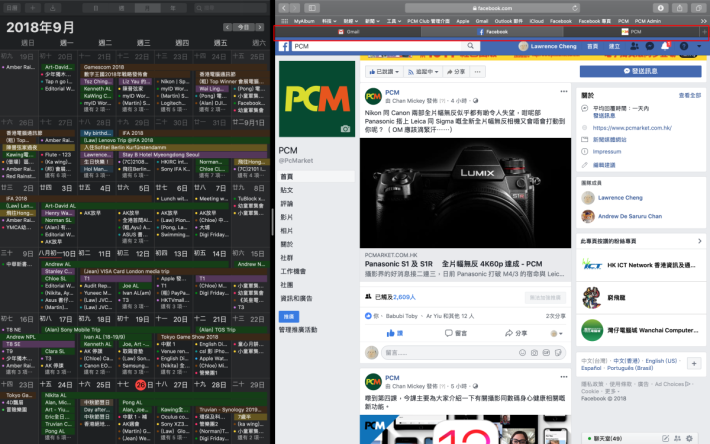Open the Facebook account dropdown arrow

699,46
